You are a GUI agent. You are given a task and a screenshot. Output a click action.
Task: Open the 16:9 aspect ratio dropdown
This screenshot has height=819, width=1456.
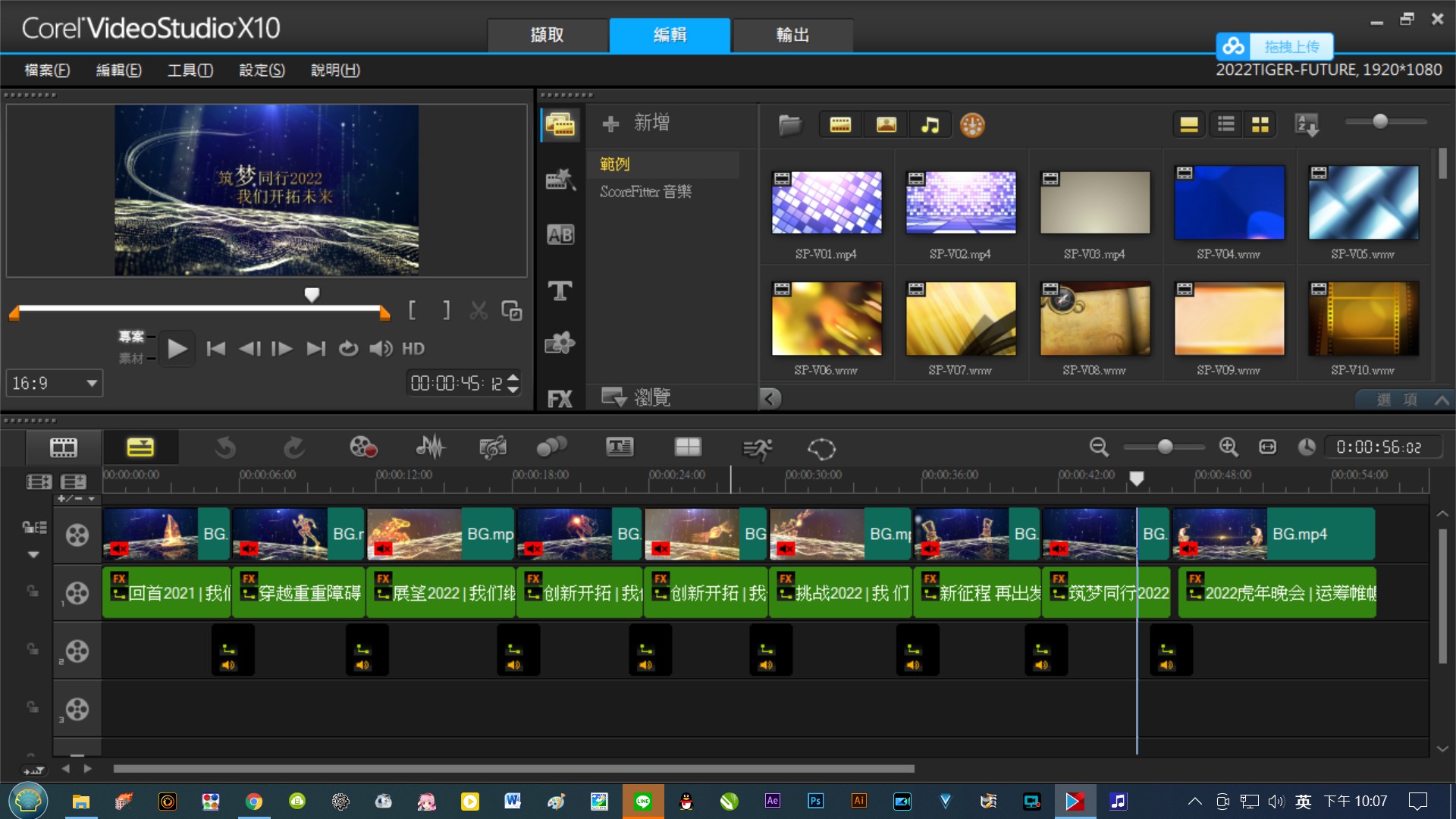coord(55,383)
